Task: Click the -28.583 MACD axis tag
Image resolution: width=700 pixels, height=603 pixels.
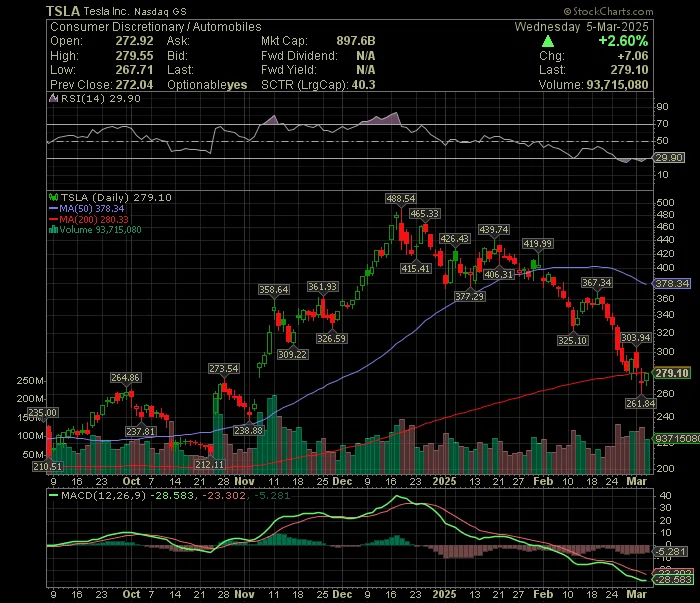Action: coord(674,580)
